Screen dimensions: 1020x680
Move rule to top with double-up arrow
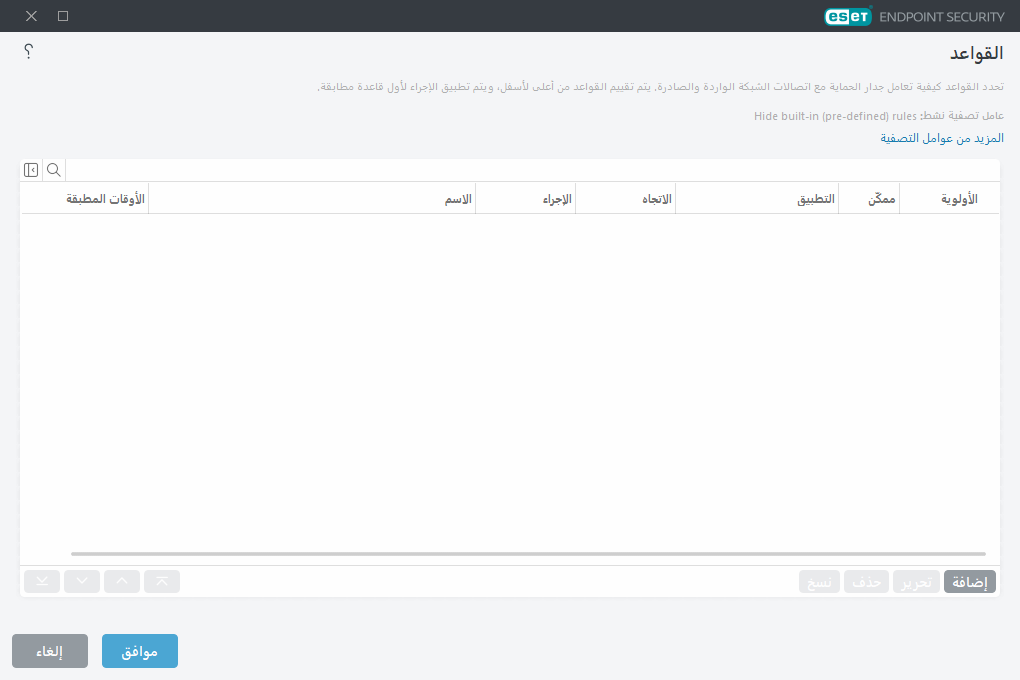pos(162,581)
